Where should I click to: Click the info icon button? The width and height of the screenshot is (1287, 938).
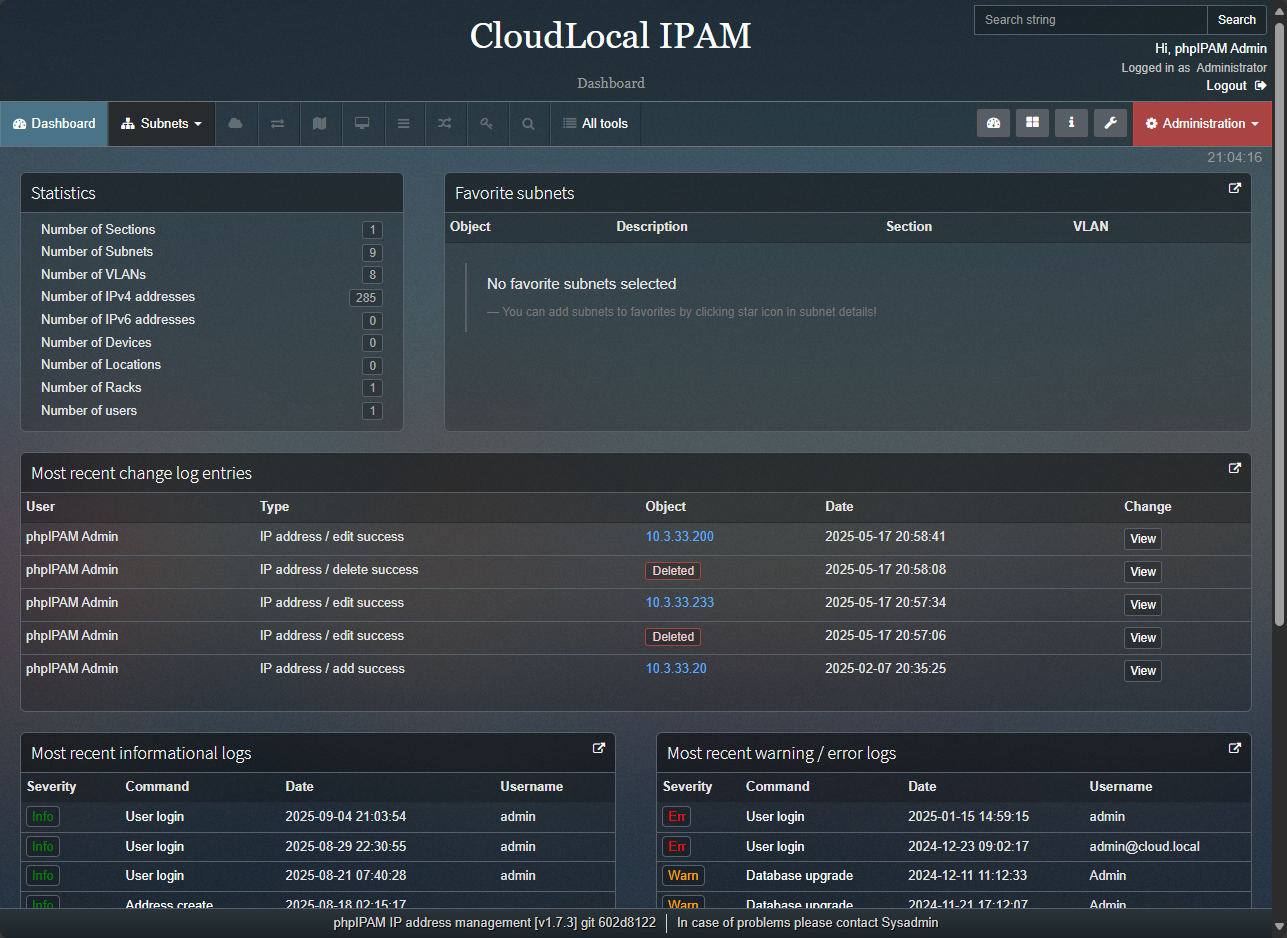coord(1071,123)
